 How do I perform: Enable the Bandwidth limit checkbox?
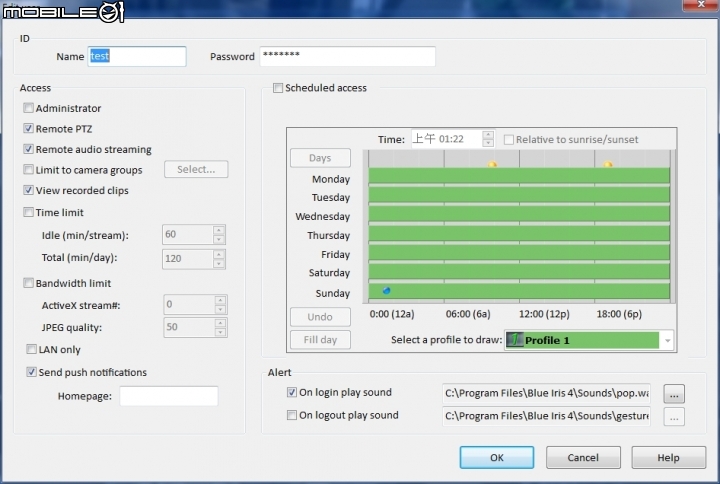[28, 283]
